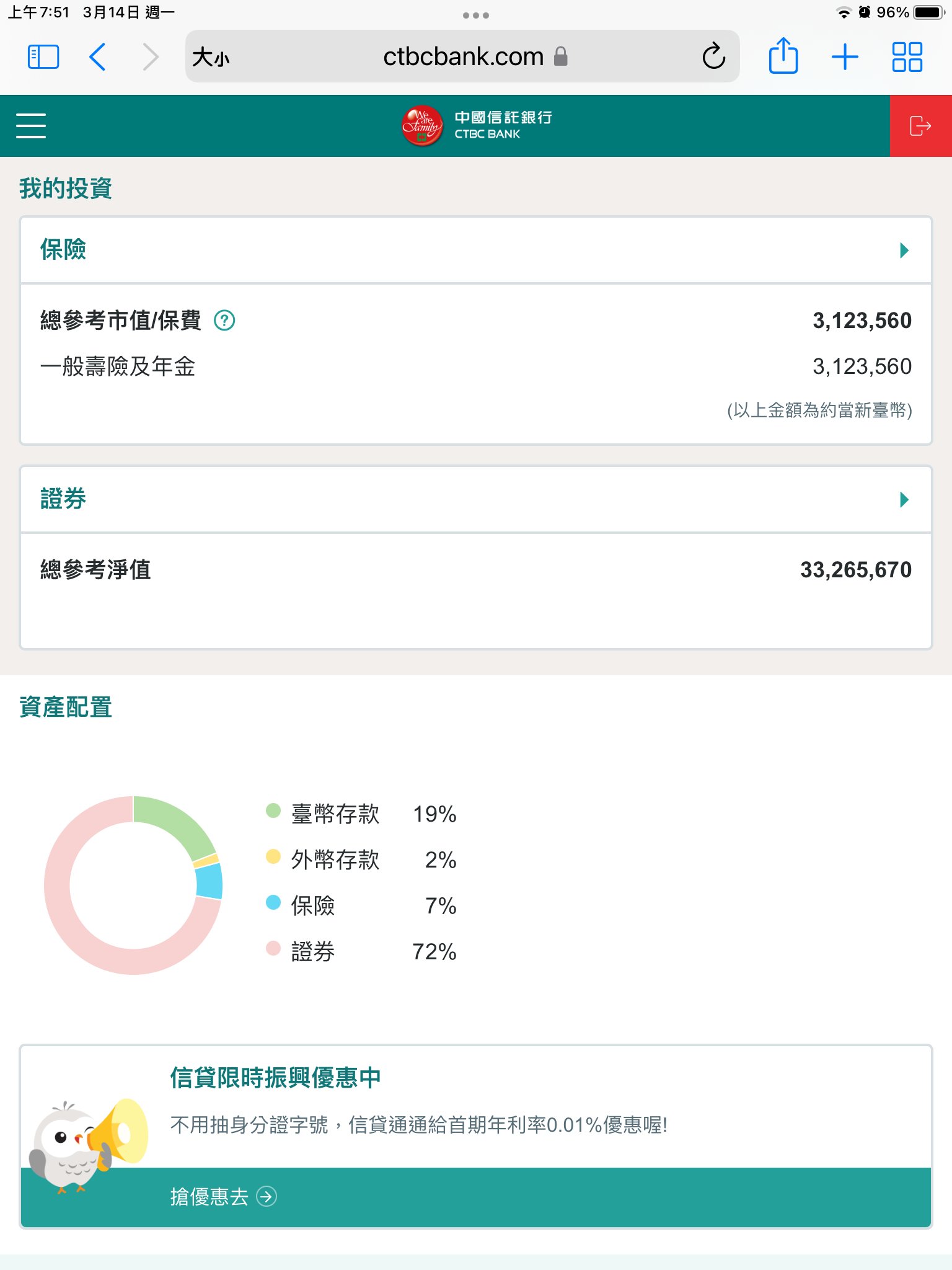This screenshot has height=1270, width=952.
Task: Select the green 臺幣存款 legend dot
Action: click(273, 810)
